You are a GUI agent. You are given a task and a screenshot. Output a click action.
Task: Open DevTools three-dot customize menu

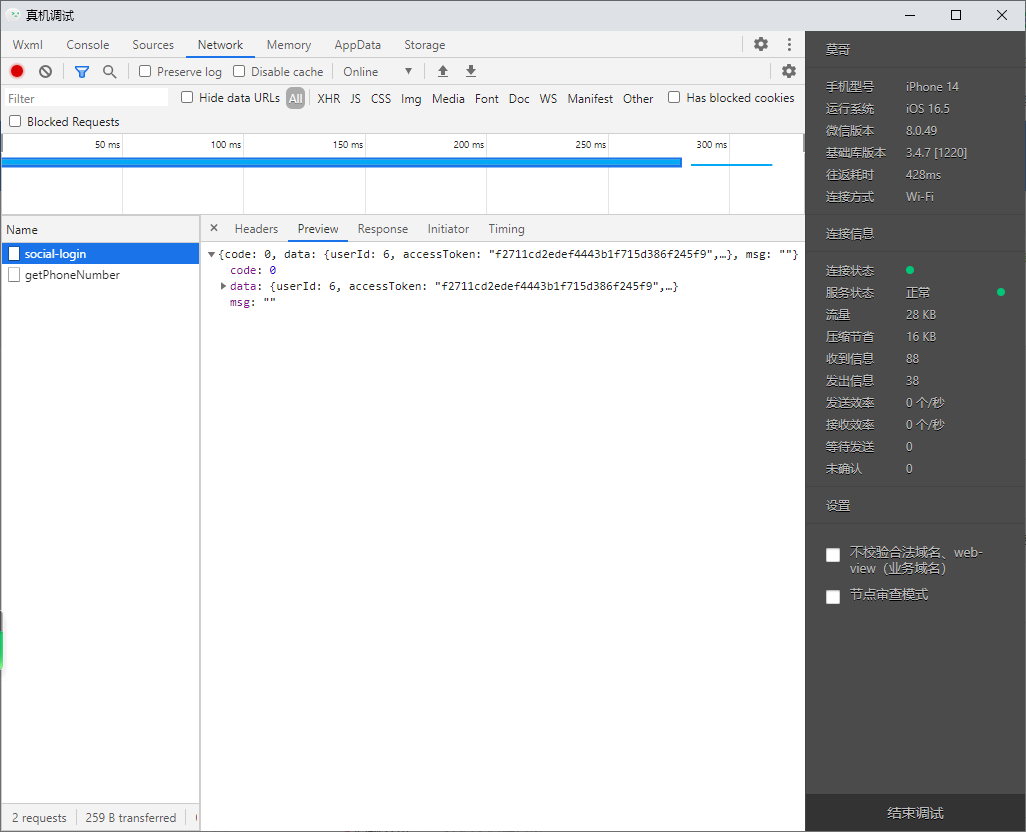(x=789, y=44)
